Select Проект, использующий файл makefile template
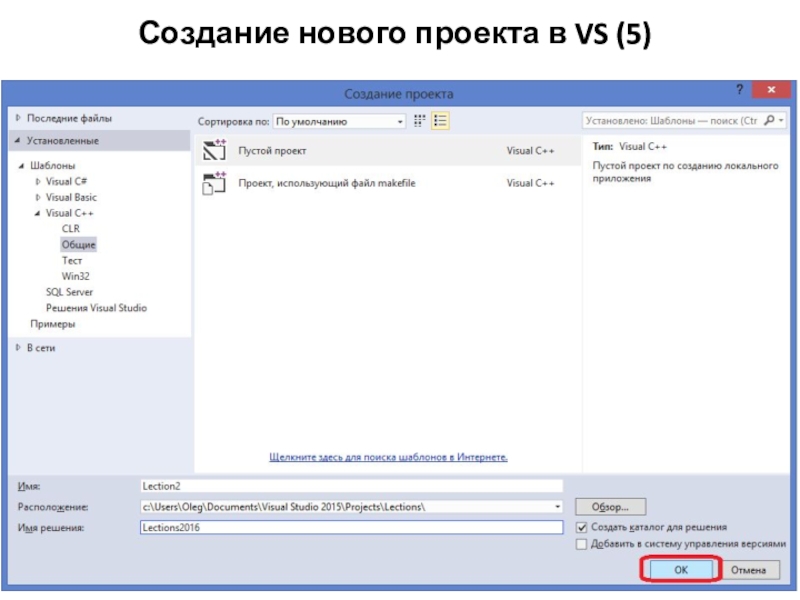 click(x=388, y=183)
